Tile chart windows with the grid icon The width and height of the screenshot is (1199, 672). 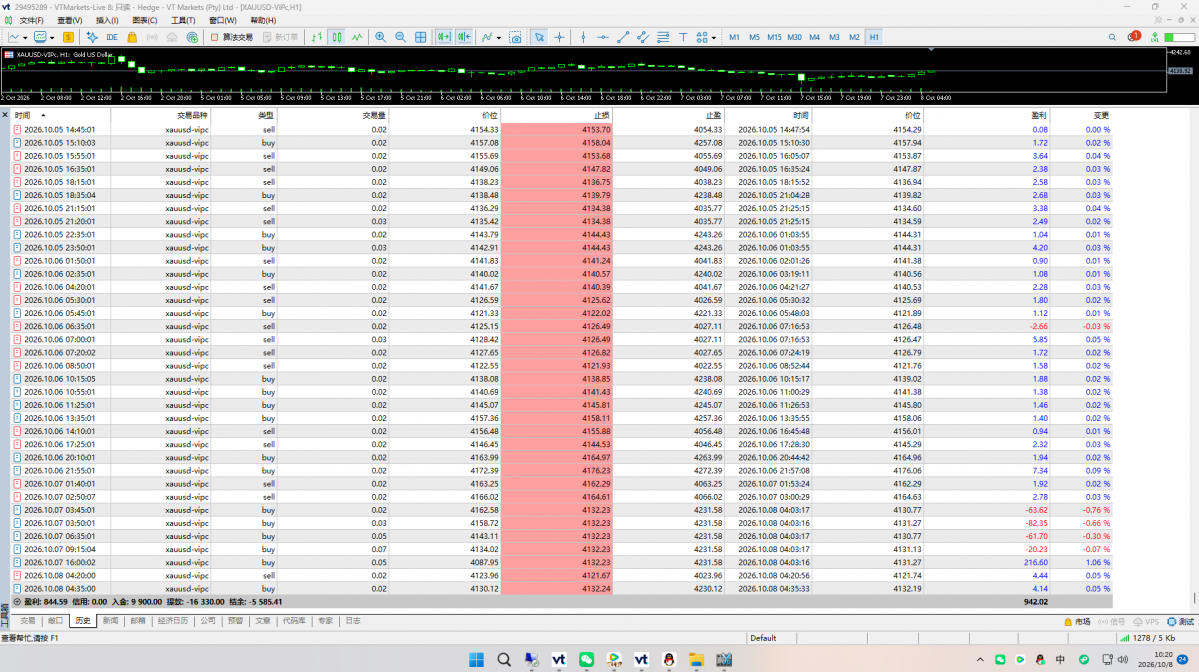(421, 37)
